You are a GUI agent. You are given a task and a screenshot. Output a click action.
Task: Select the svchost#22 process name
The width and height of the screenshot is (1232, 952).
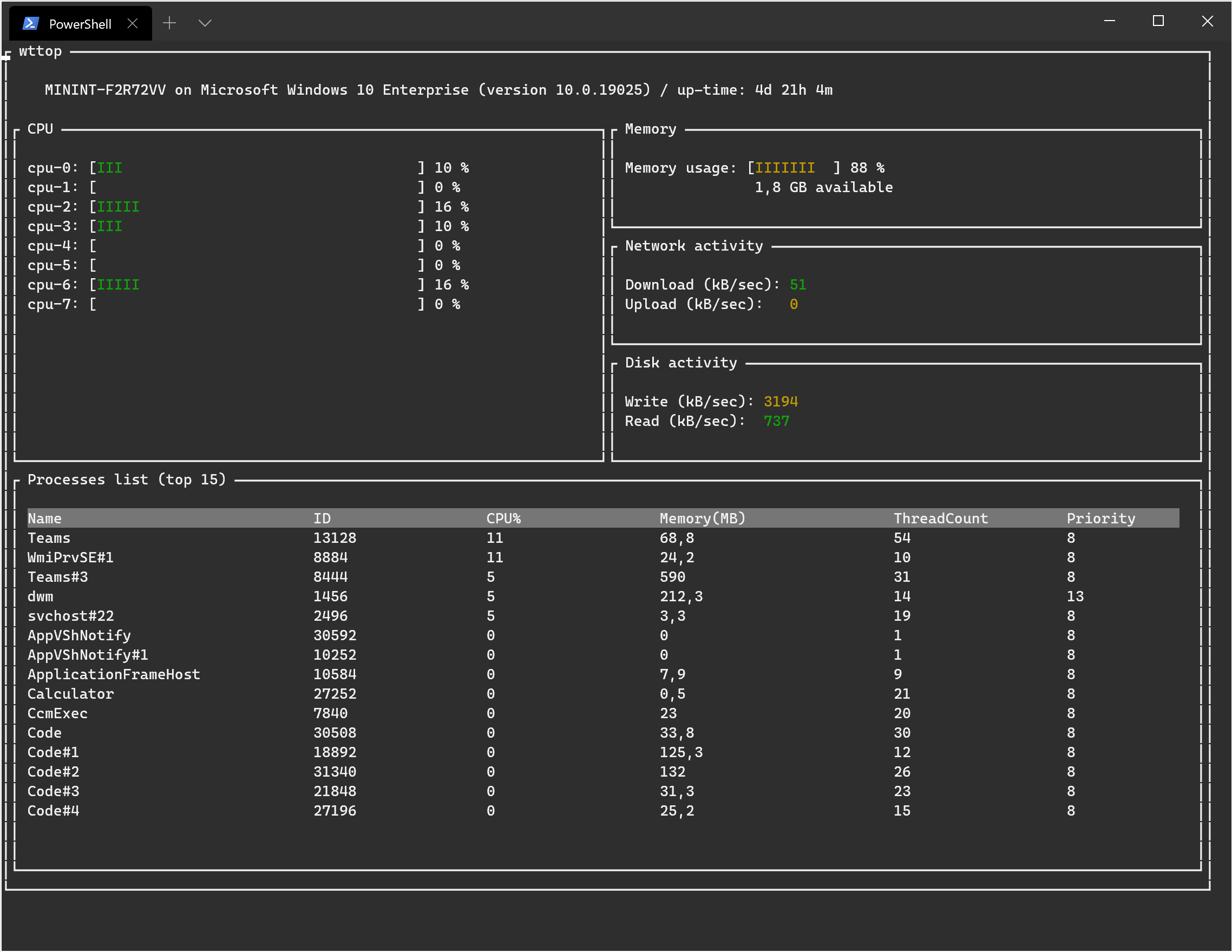[x=70, y=616]
